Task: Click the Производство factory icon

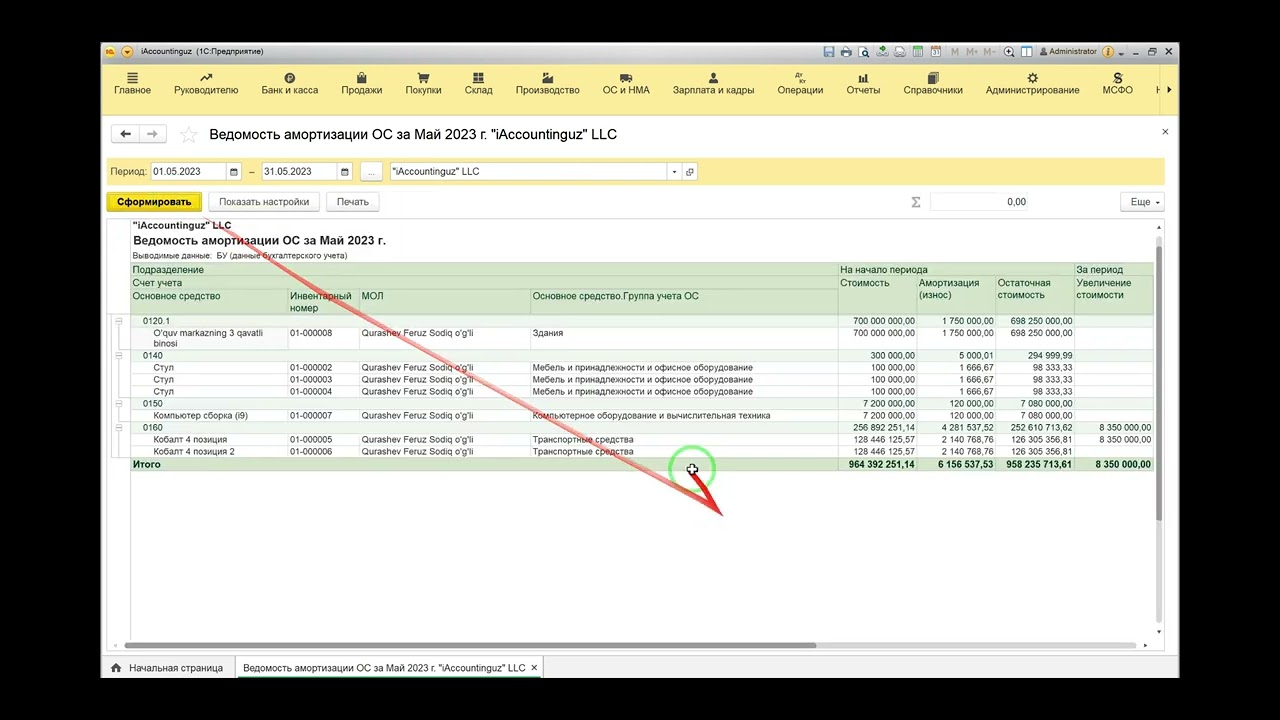Action: [x=548, y=78]
